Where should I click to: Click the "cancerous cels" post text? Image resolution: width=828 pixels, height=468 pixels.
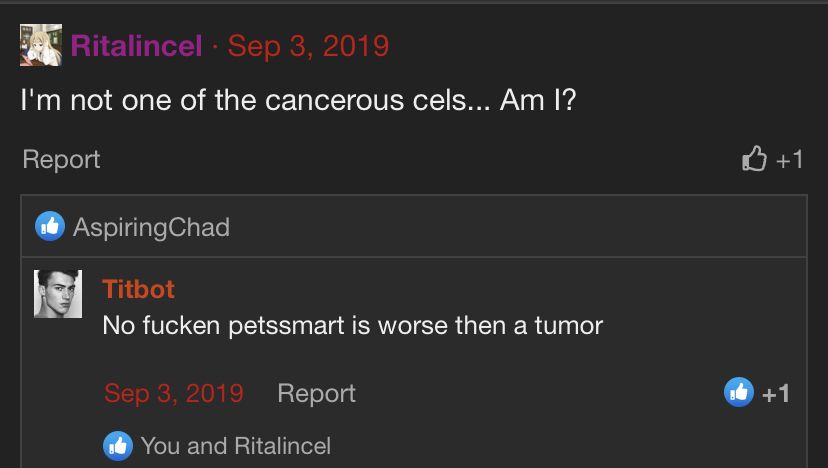point(298,102)
